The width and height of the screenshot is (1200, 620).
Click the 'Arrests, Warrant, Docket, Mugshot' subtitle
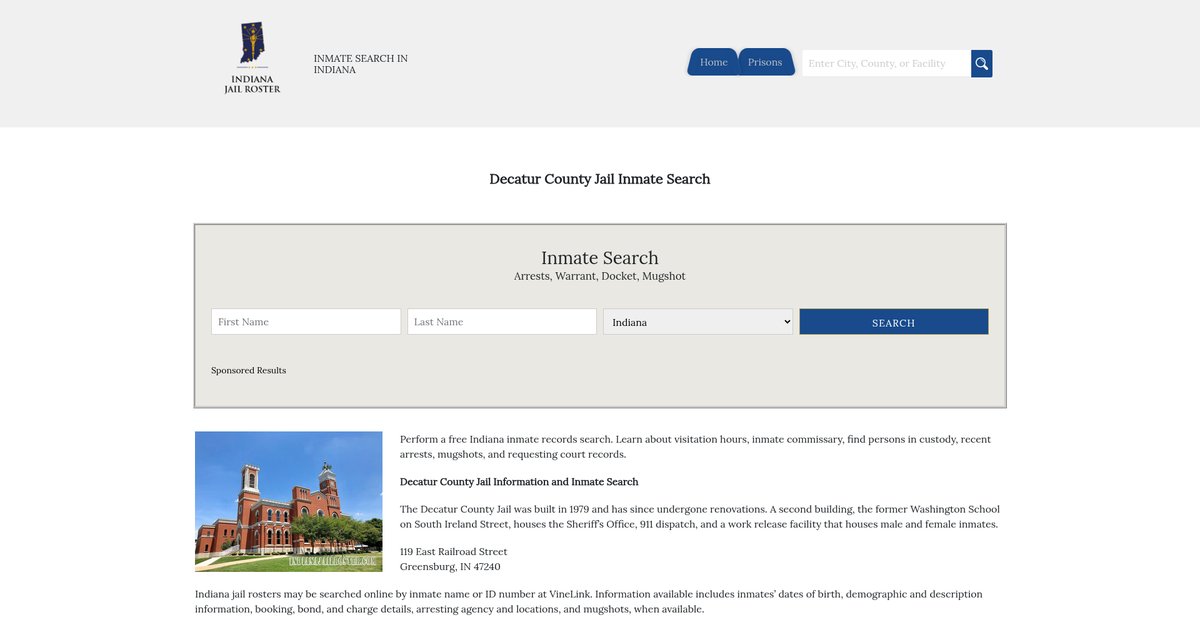point(600,276)
